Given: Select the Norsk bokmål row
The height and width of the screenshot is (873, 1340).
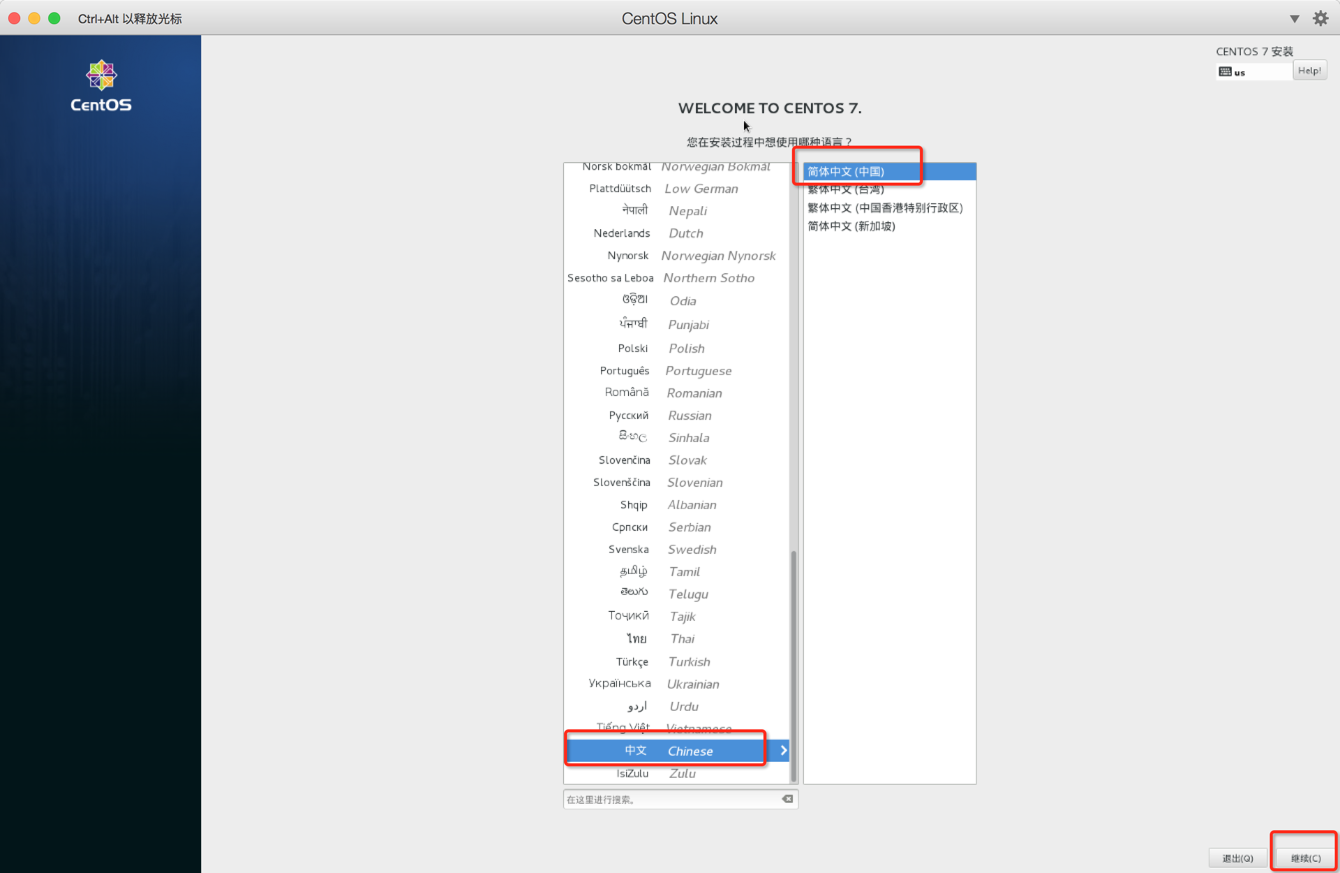Looking at the screenshot, I should click(x=676, y=168).
